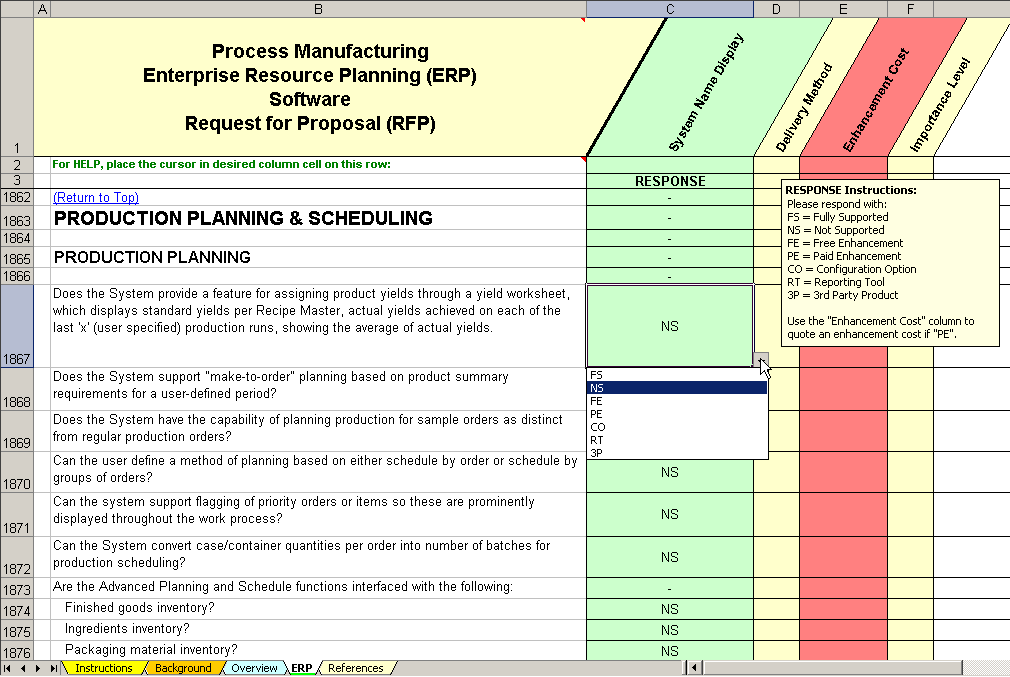This screenshot has width=1010, height=677.
Task: Choose NS from the response dropdown list
Action: click(x=677, y=388)
